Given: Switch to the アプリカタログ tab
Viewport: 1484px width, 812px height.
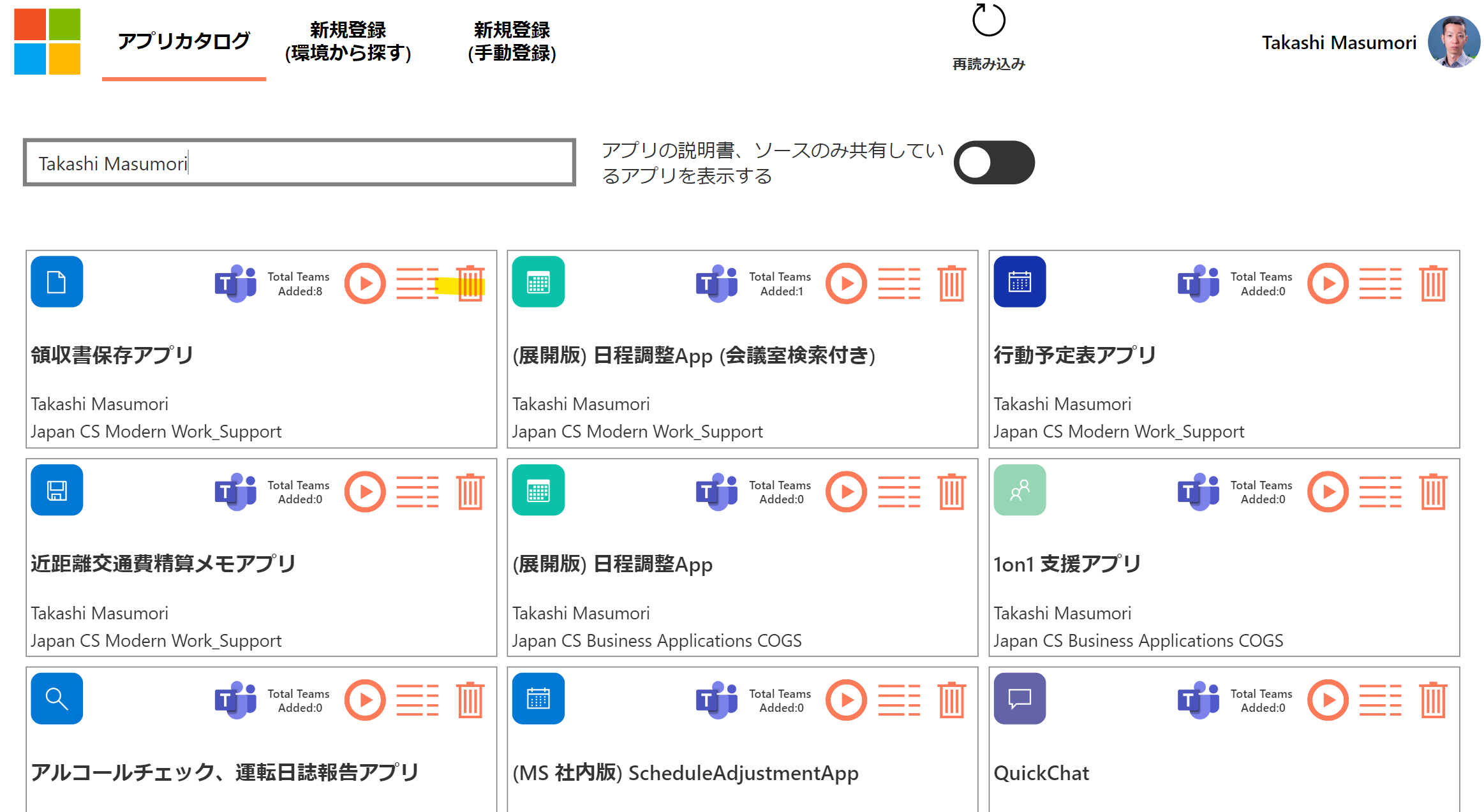Looking at the screenshot, I should 184,41.
